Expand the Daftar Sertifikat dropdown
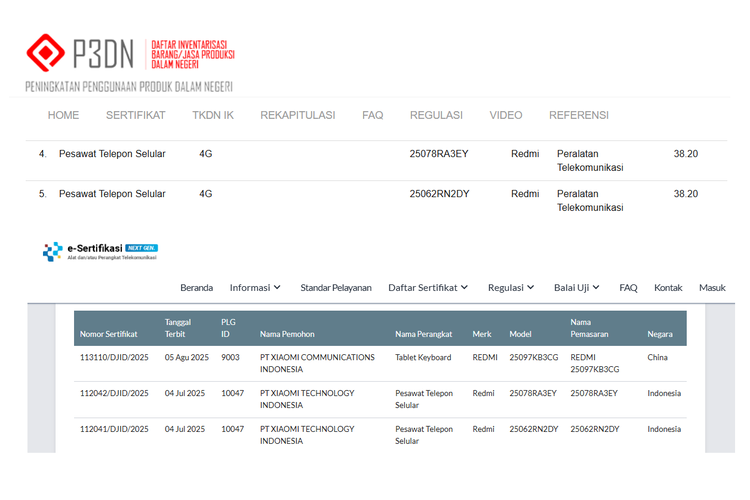Image resolution: width=750 pixels, height=500 pixels. pyautogui.click(x=428, y=288)
